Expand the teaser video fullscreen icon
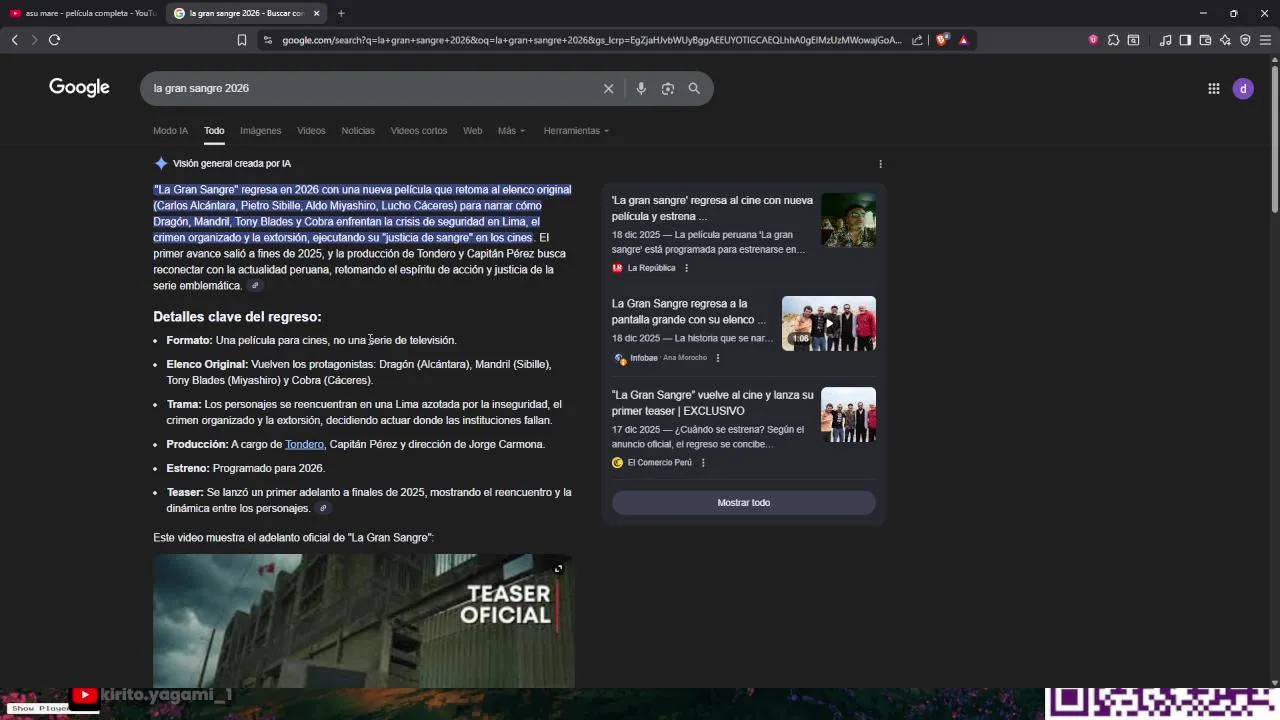This screenshot has height=720, width=1280. [558, 569]
